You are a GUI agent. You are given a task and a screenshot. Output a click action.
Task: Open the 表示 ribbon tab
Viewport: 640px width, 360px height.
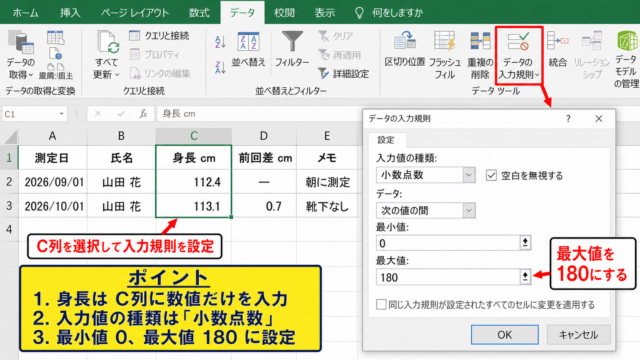tap(325, 13)
